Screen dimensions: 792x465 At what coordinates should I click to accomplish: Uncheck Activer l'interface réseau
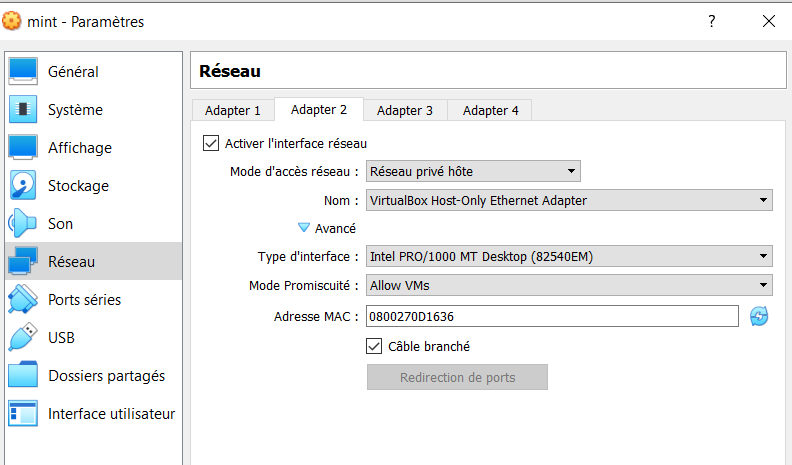(x=211, y=144)
